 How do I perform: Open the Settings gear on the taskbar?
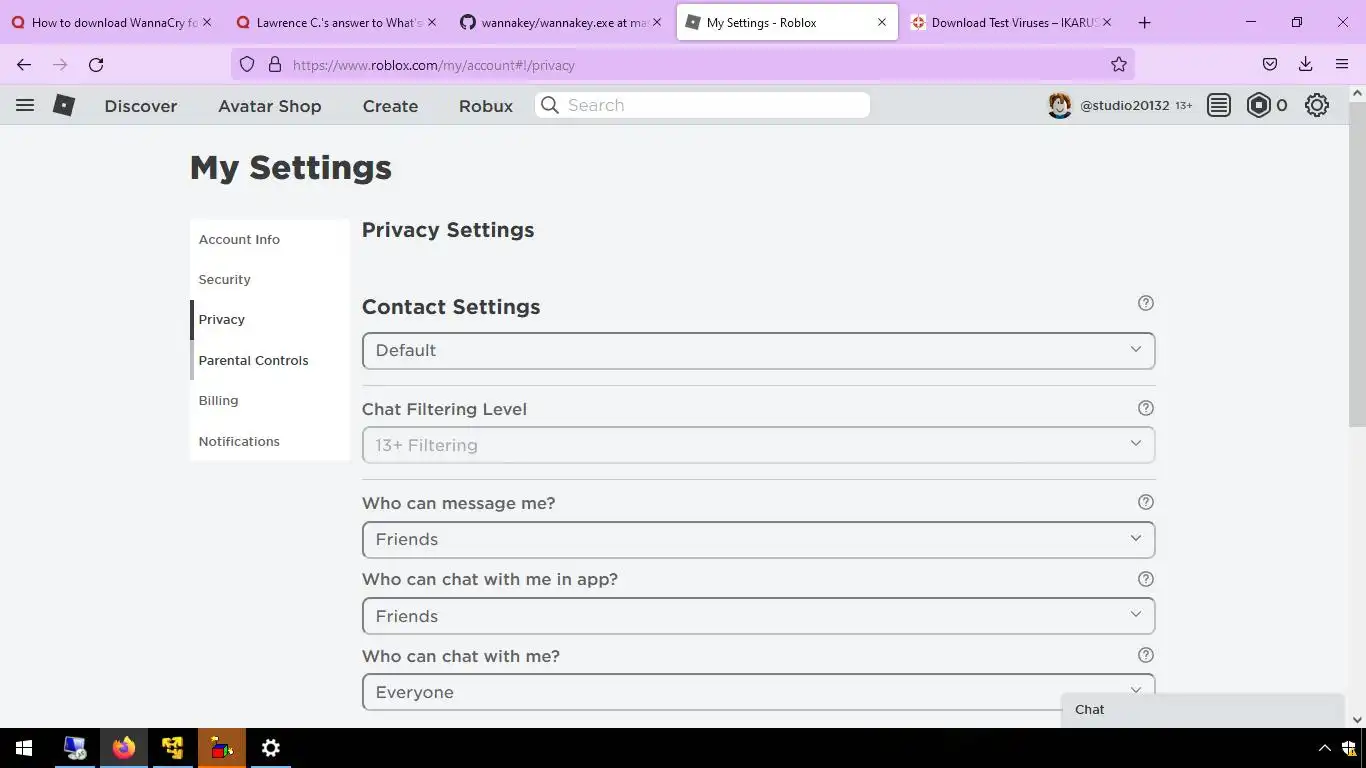(271, 748)
